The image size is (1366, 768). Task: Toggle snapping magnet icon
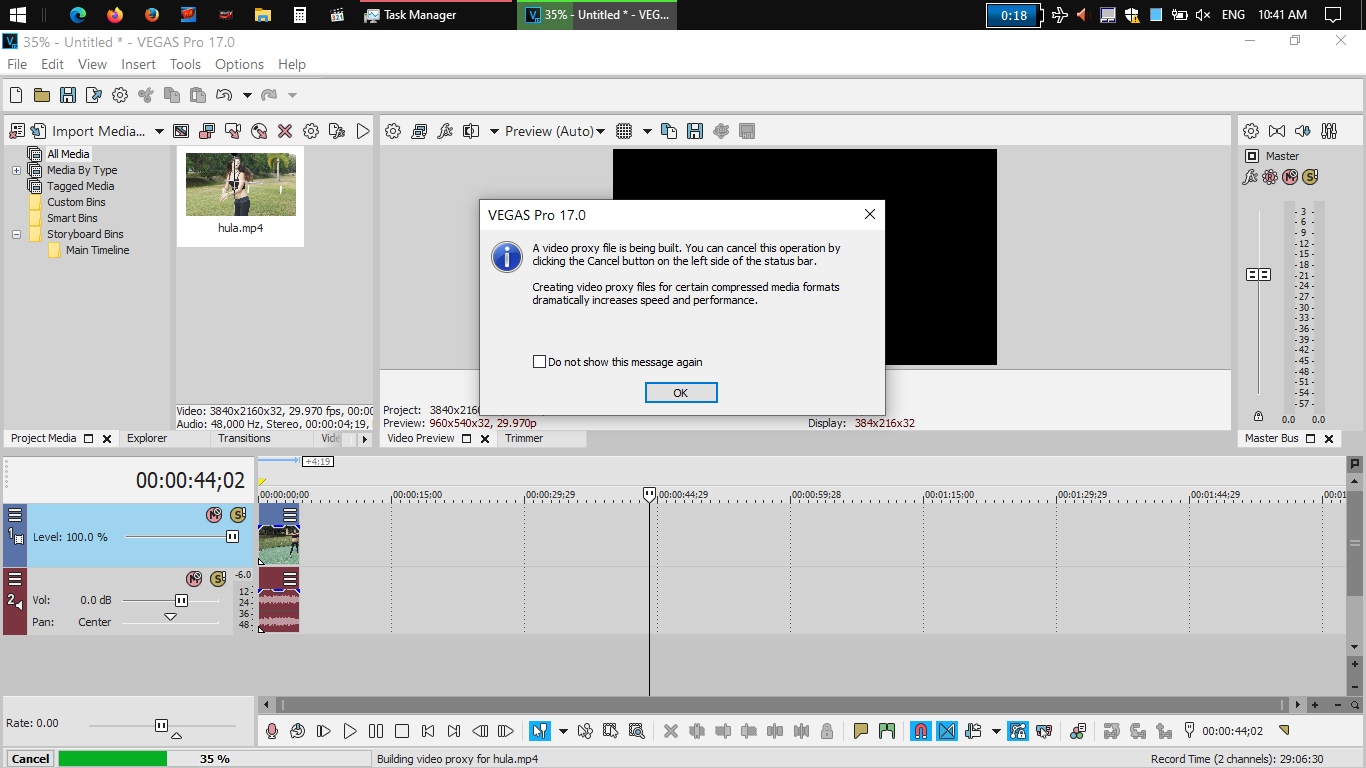point(921,731)
